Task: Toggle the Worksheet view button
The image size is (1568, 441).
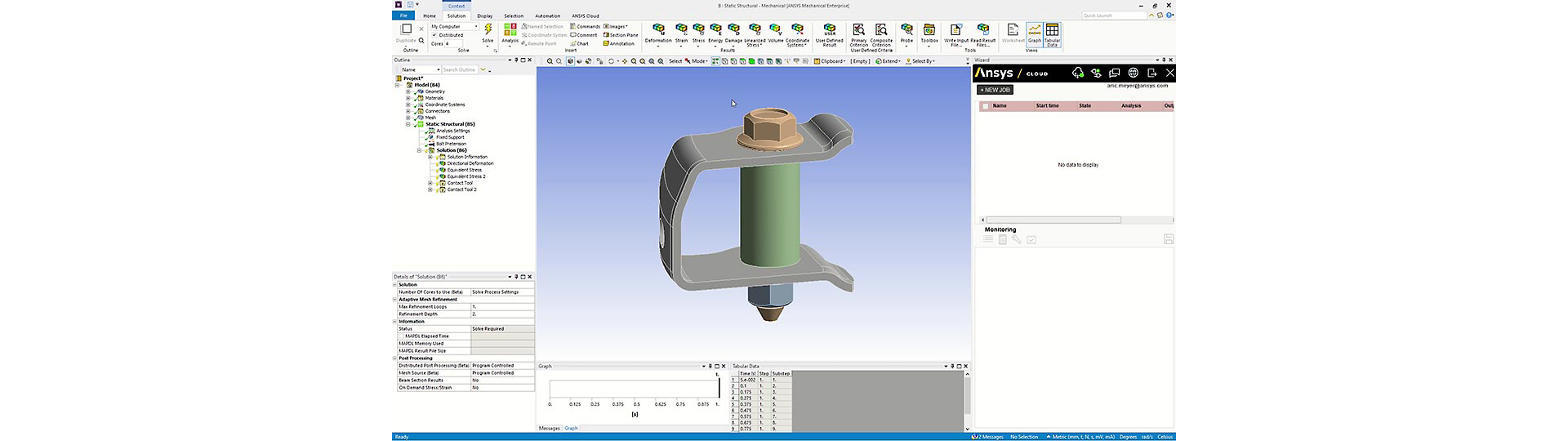Action: (1013, 33)
